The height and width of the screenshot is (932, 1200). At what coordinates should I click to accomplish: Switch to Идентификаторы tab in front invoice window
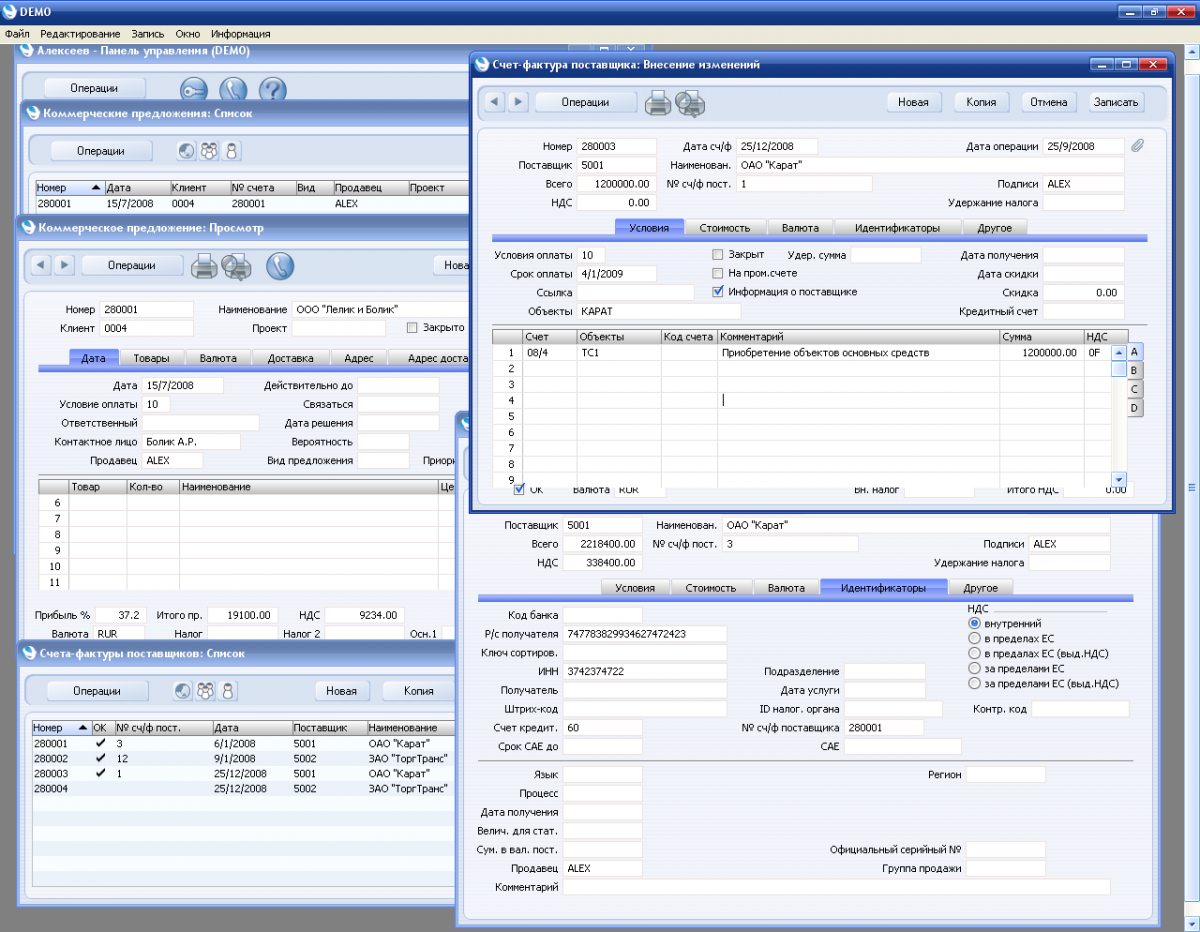click(898, 228)
